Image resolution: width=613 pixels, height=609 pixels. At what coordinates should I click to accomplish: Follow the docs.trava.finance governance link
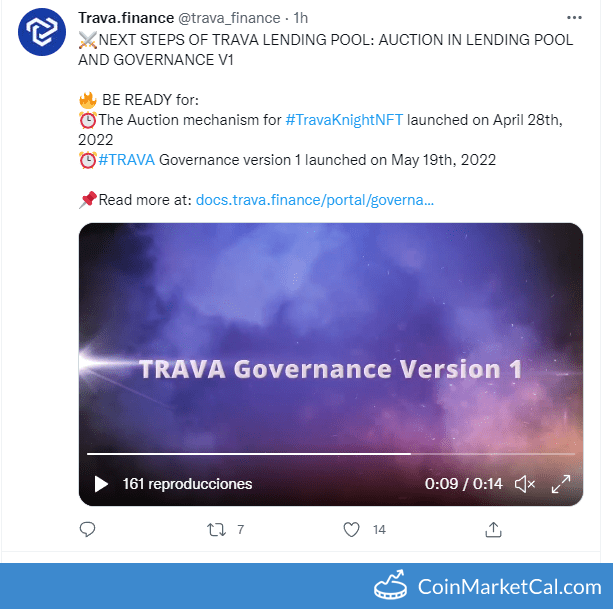tap(315, 200)
